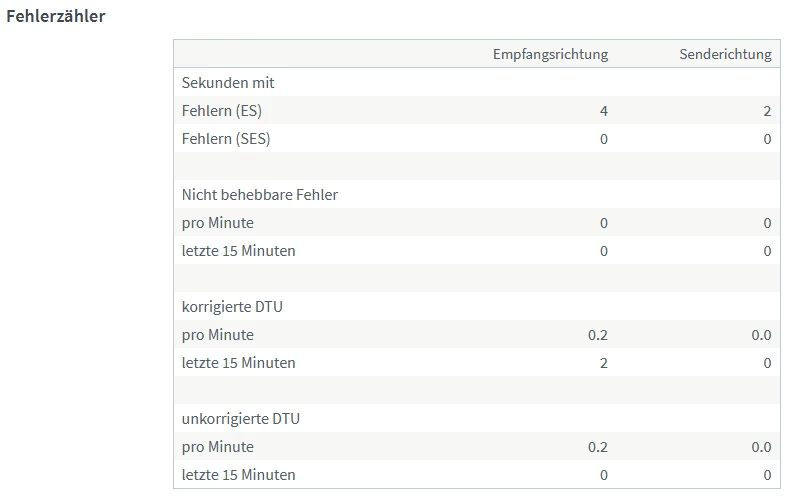Click the 'unkorrigierte DTU' group label

(241, 419)
